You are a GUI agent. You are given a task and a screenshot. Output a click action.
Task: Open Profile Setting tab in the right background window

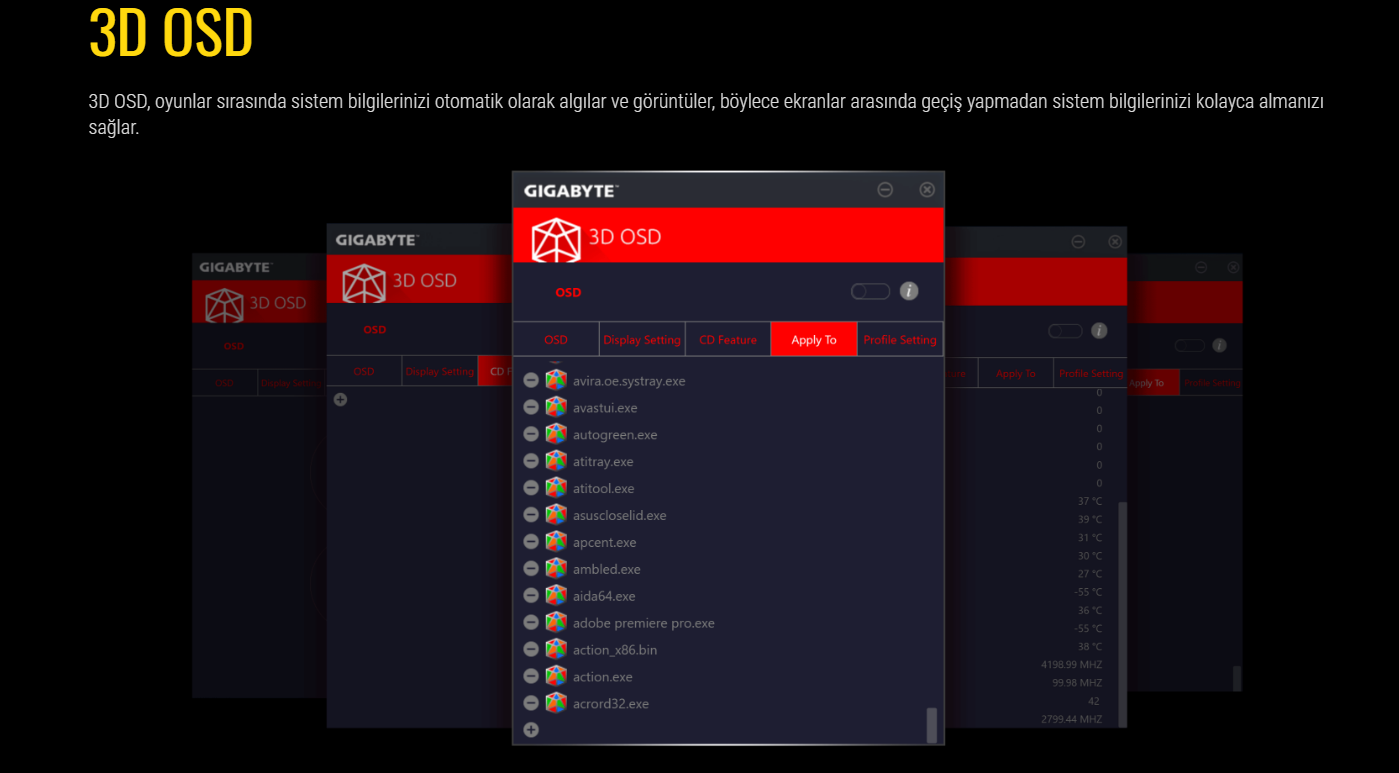1091,374
